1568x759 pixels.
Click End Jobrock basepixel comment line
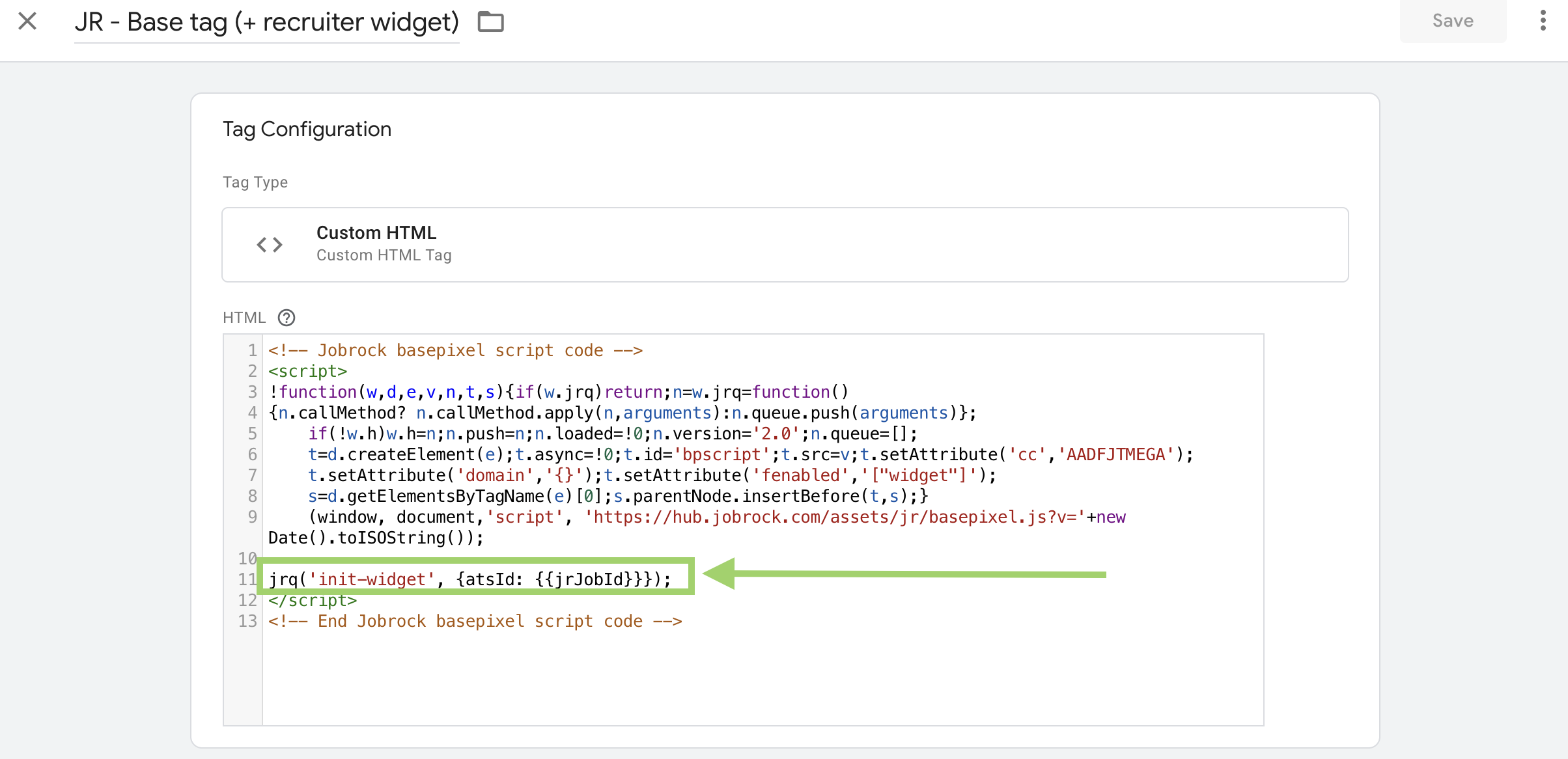click(x=475, y=622)
